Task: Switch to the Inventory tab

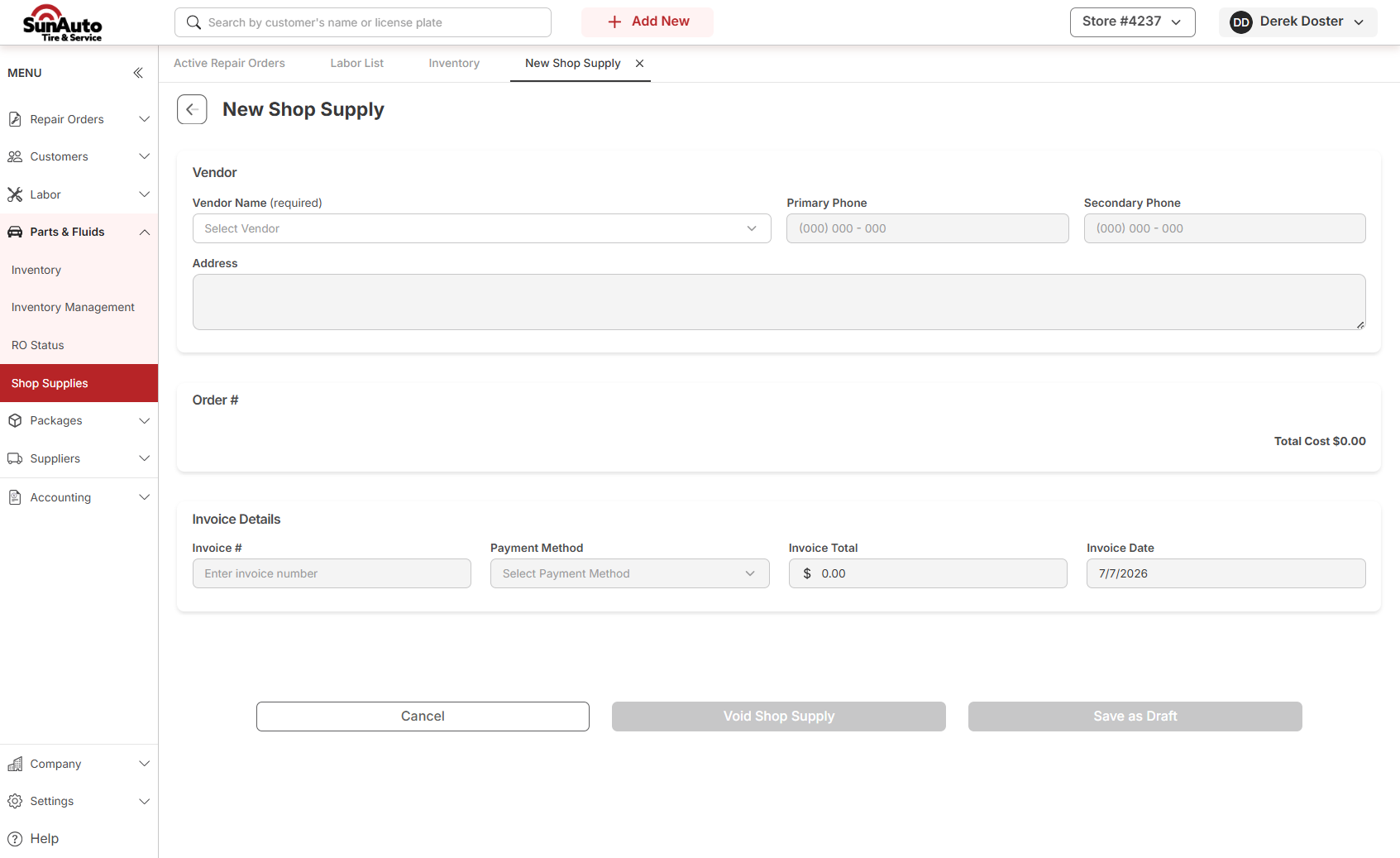Action: coord(454,63)
